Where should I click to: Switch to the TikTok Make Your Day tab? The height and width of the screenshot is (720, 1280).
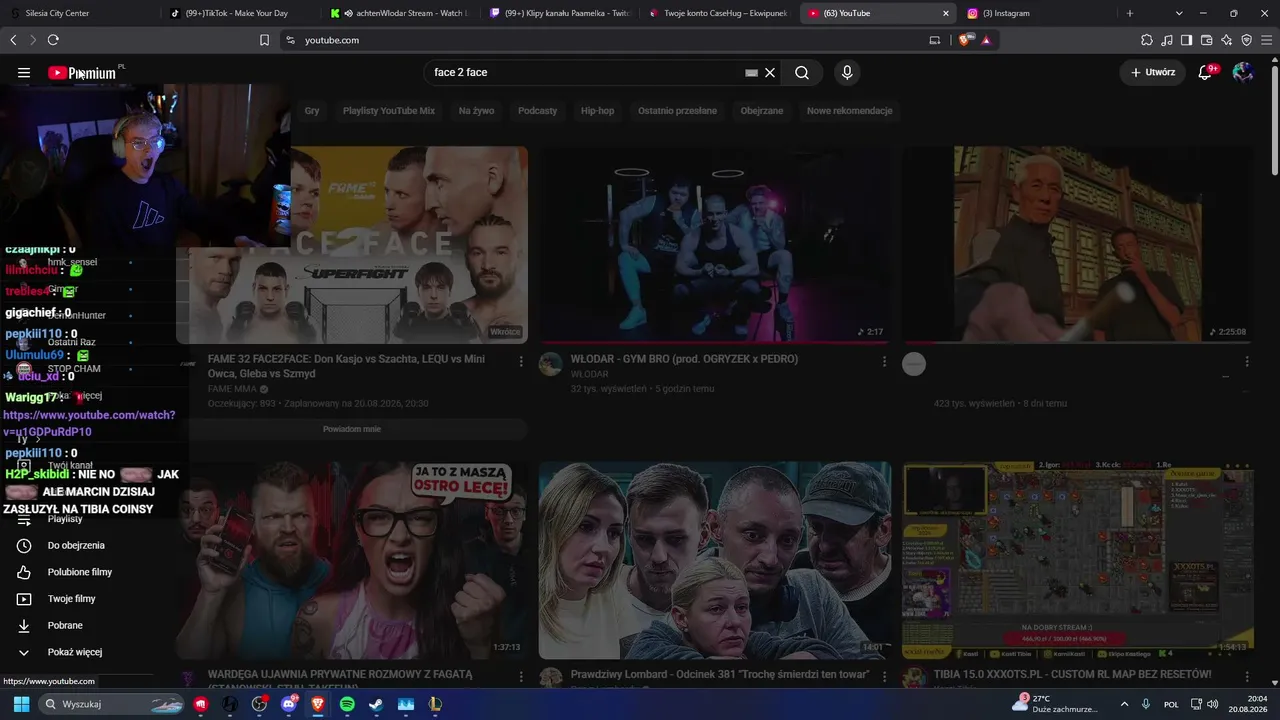(240, 13)
